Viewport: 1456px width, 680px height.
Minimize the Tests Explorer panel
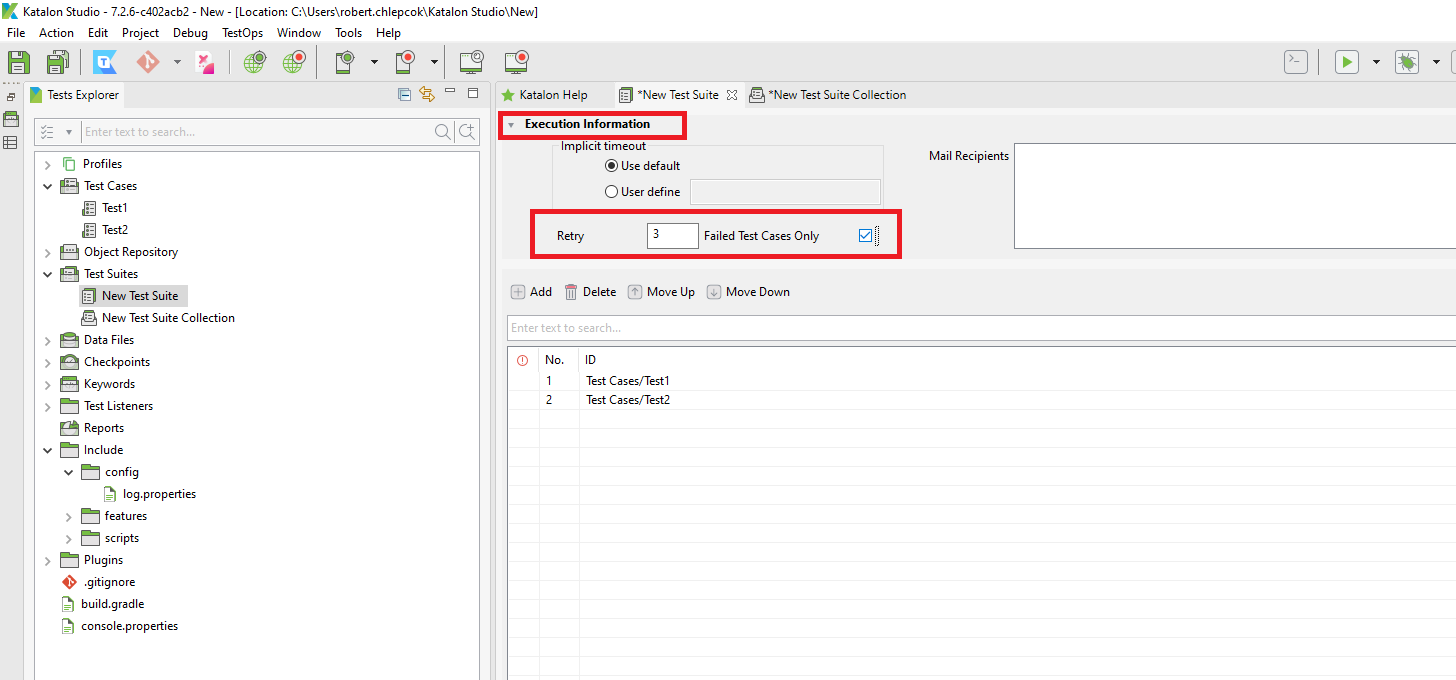(x=450, y=92)
